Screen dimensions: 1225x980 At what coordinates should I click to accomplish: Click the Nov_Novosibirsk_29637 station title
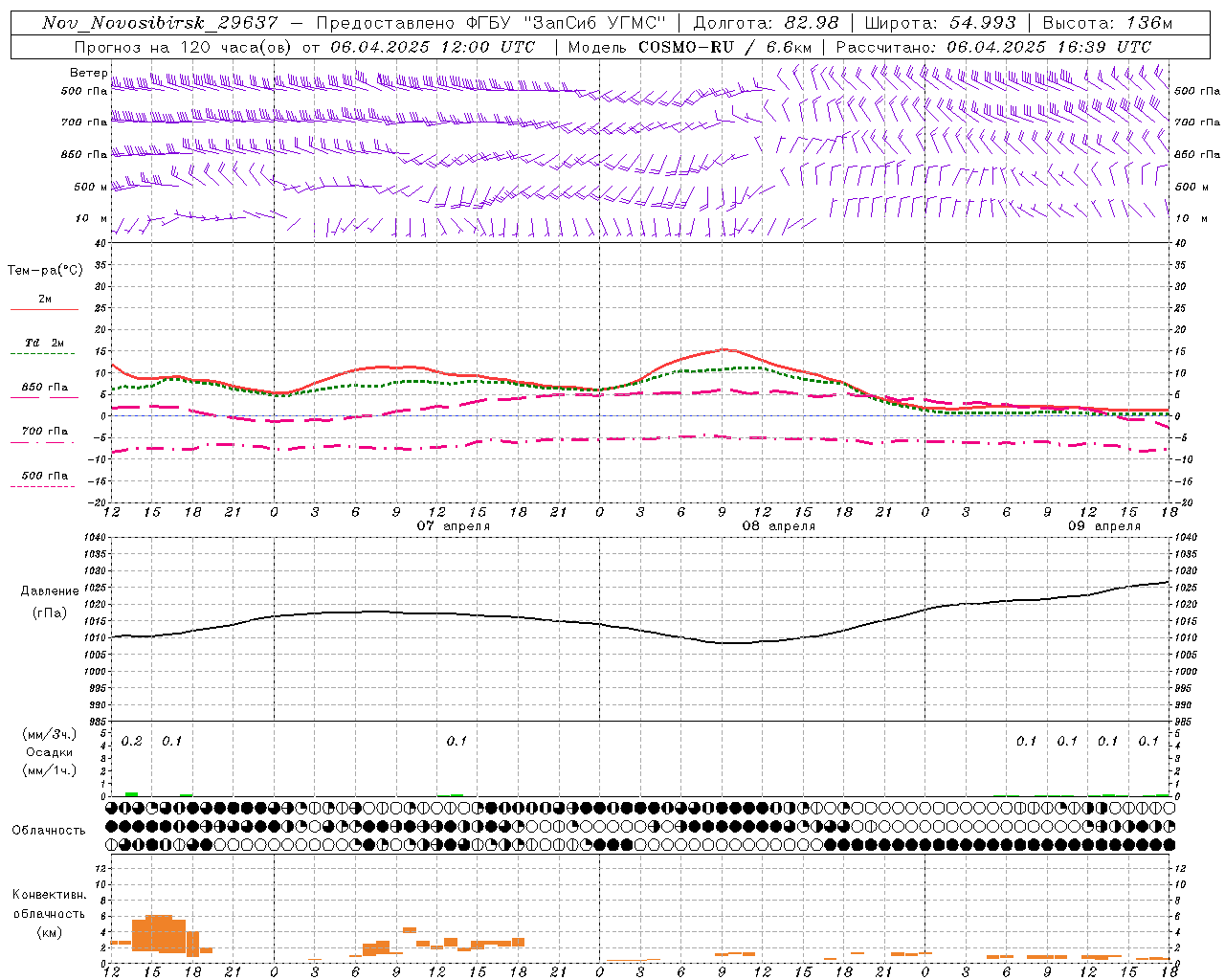click(x=160, y=22)
